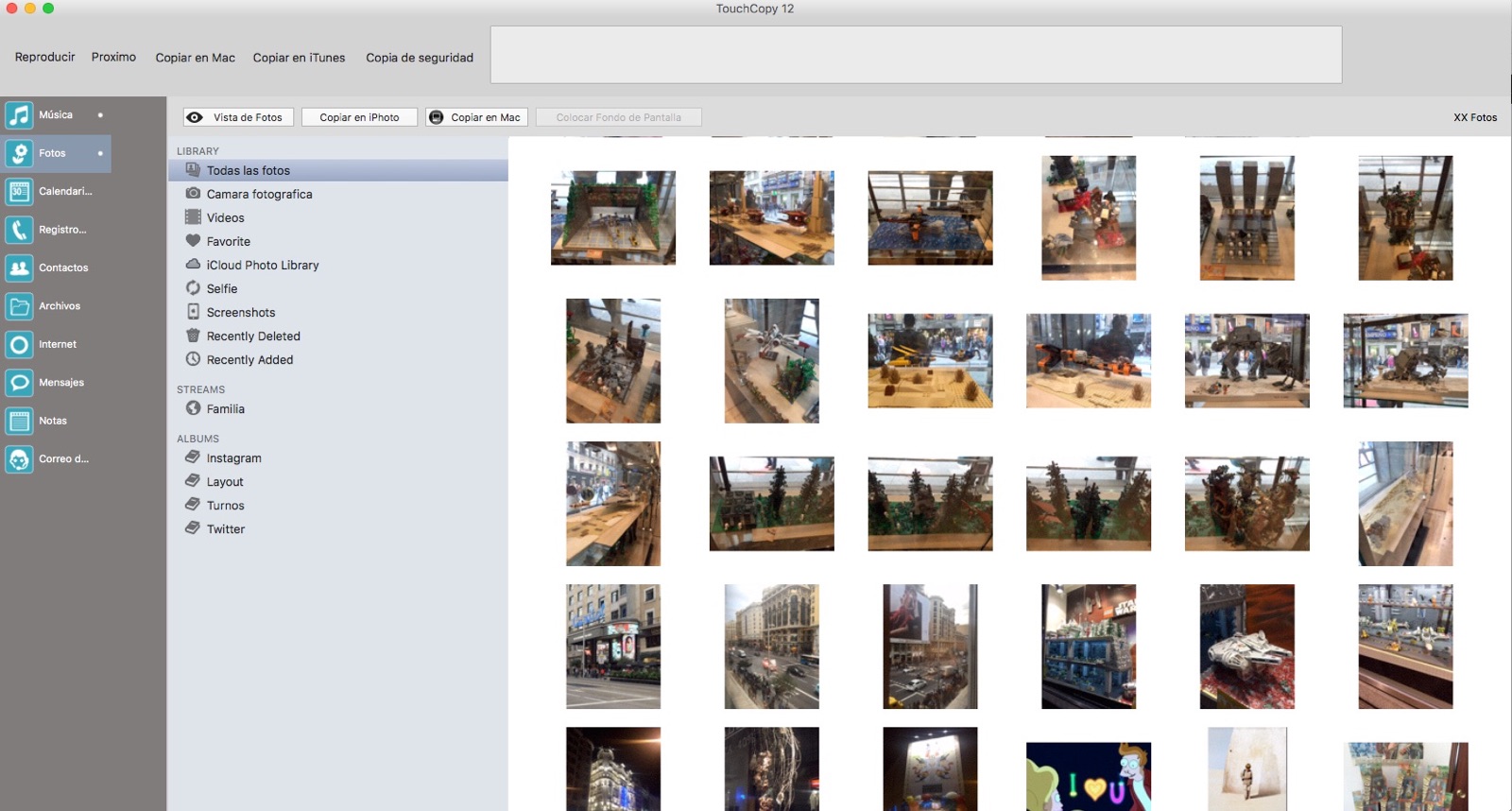Screen dimensions: 1512x811
Task: Open the Música section icon
Action: [x=19, y=115]
